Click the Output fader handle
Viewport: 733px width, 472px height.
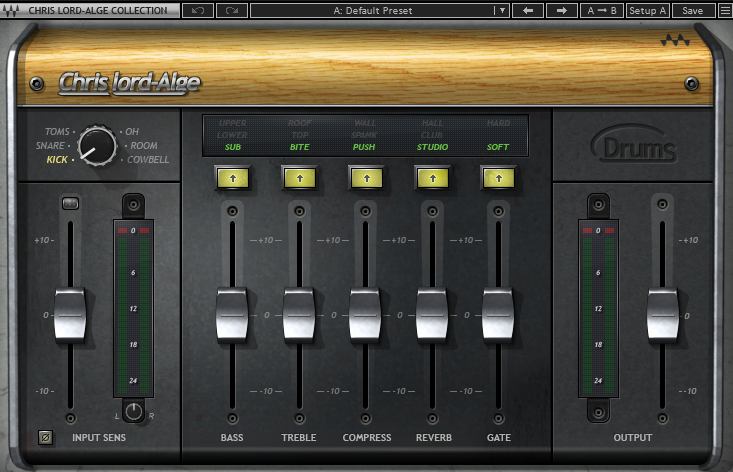point(662,314)
